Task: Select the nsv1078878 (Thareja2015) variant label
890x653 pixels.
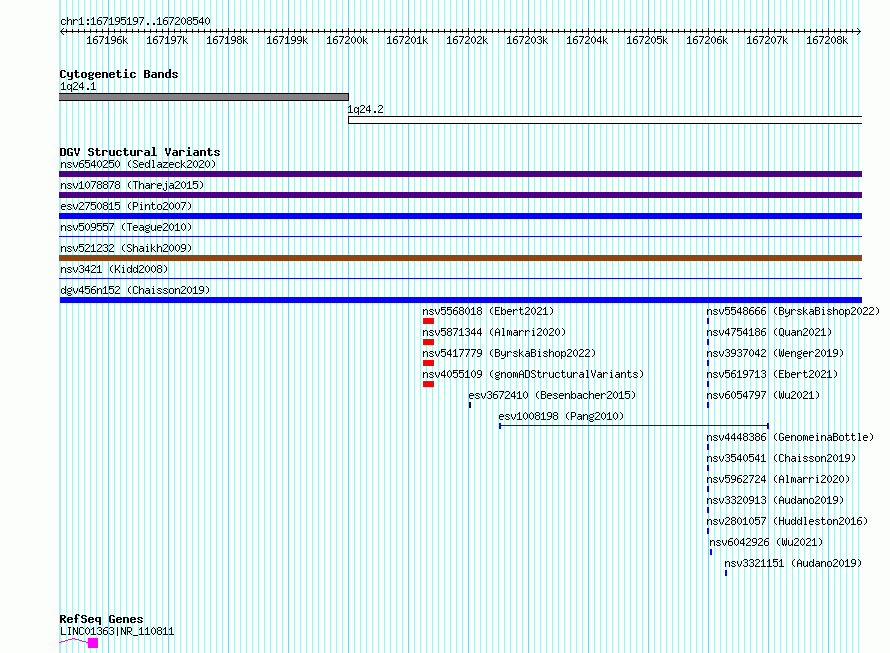Action: (x=132, y=185)
